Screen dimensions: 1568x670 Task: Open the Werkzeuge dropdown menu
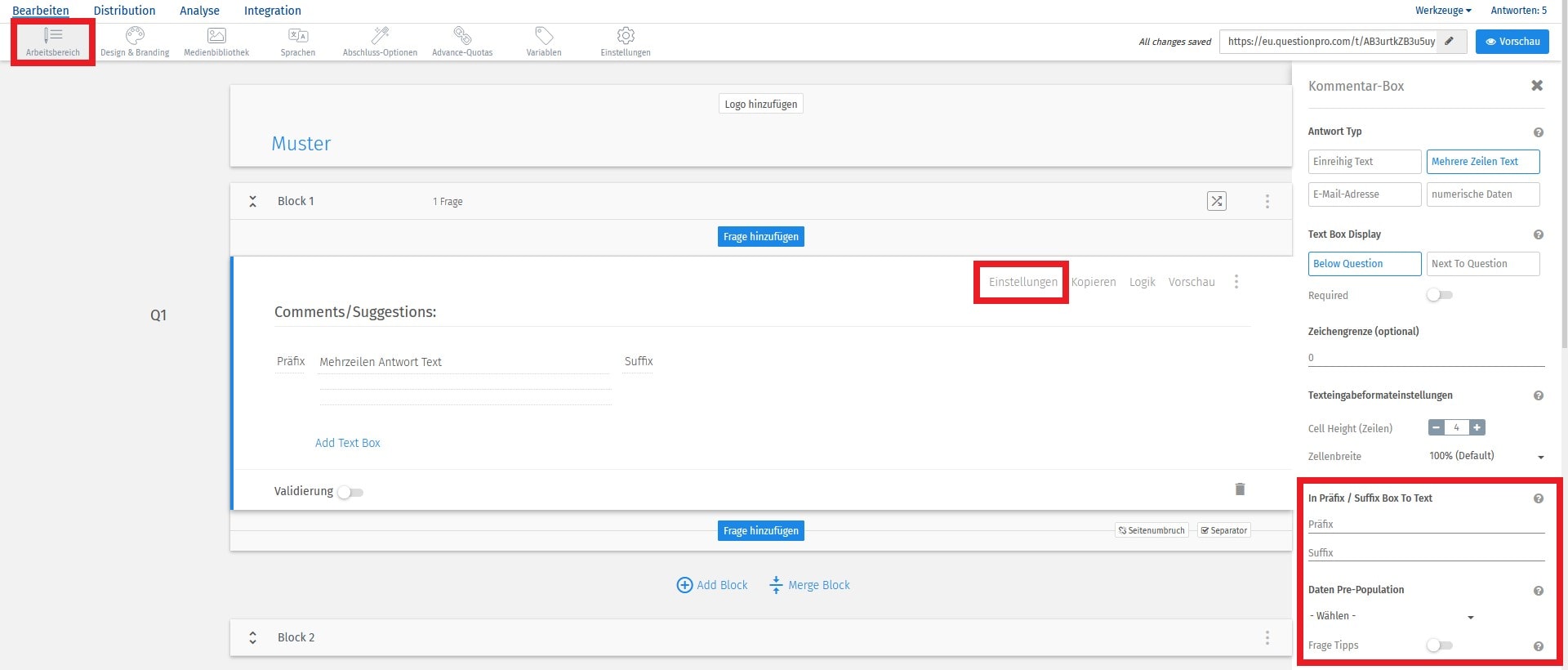point(1443,11)
